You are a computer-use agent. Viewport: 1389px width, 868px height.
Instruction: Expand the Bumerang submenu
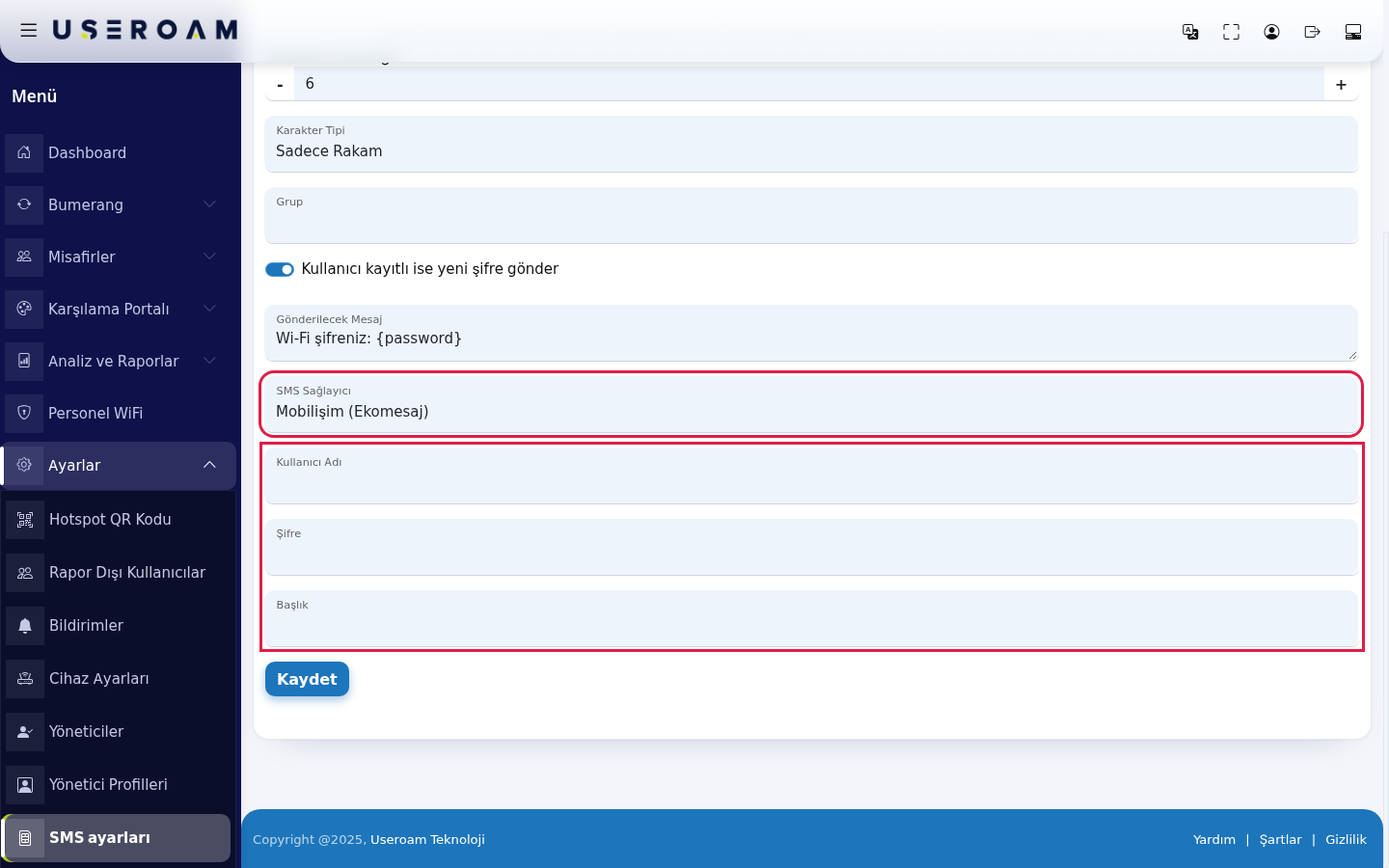coord(118,204)
